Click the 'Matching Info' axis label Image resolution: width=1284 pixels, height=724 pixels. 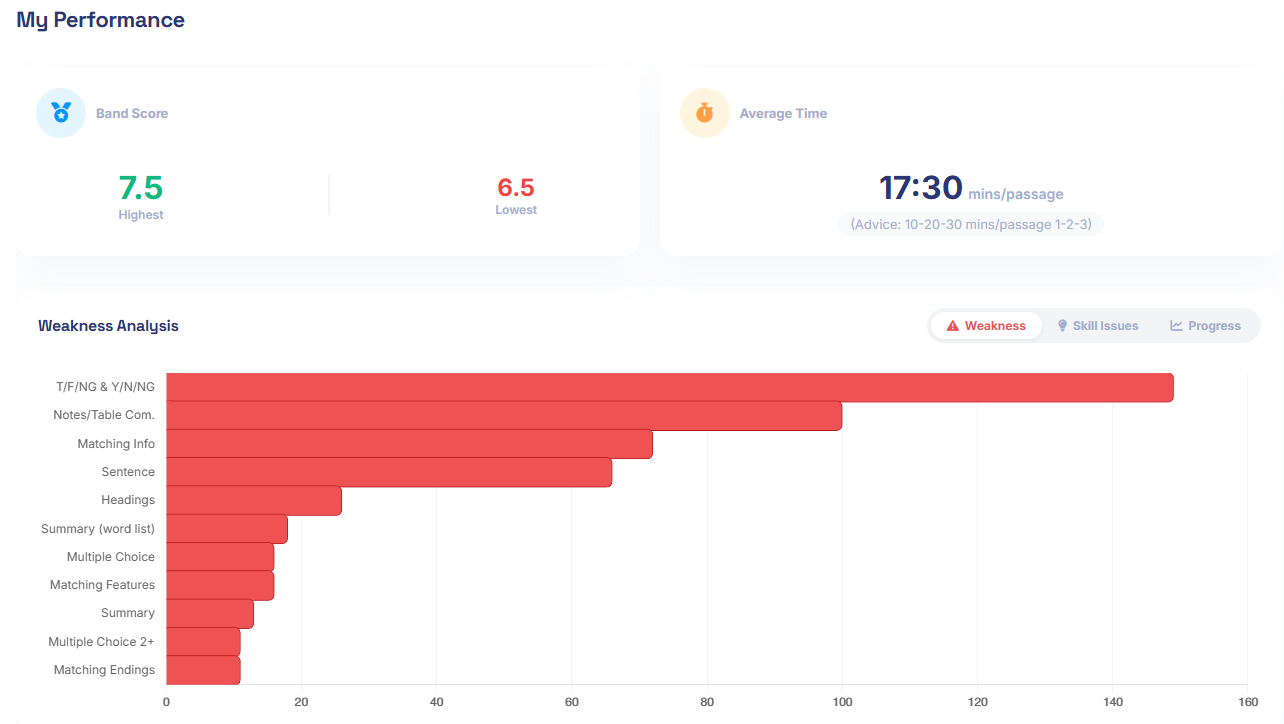point(116,444)
